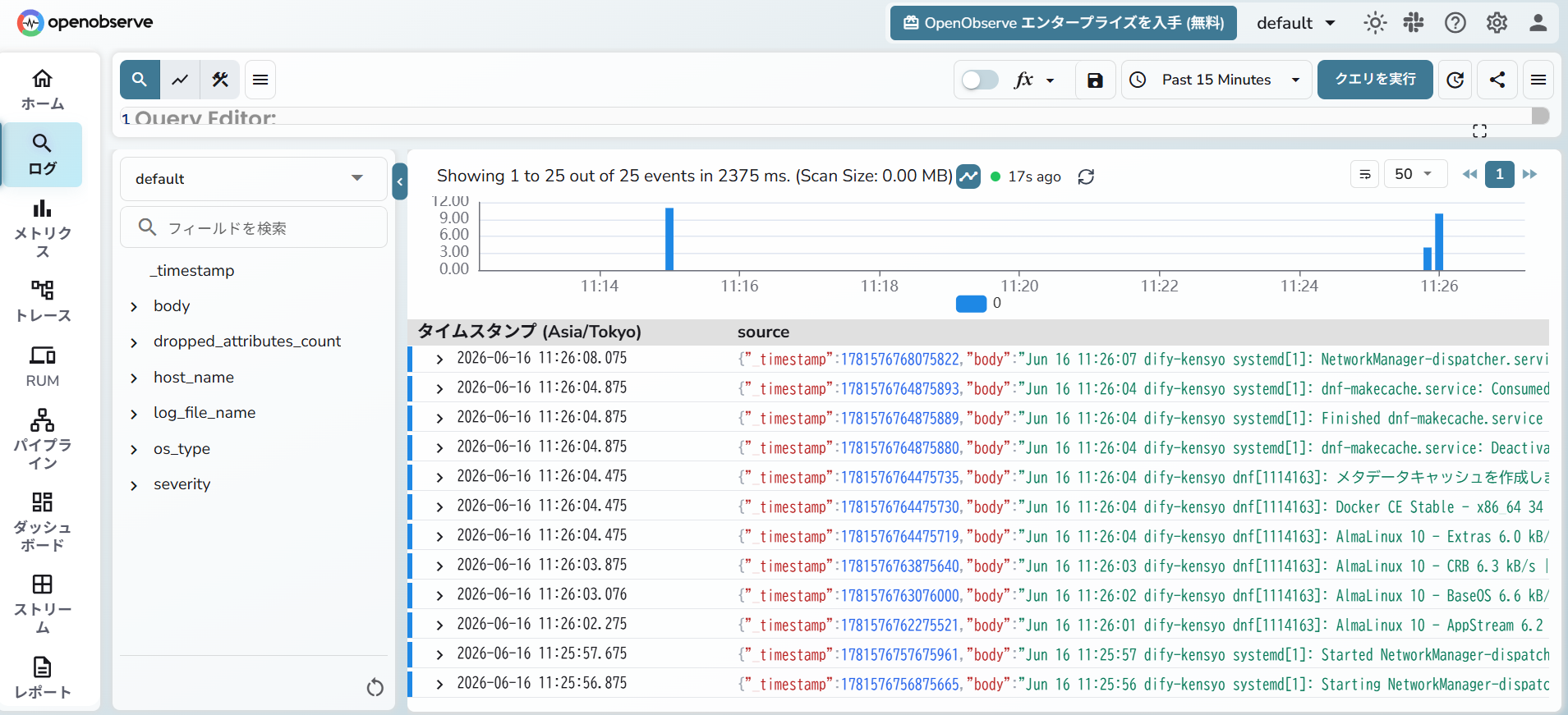Open the Streams sidebar page
This screenshot has width=1568, height=715.
click(x=43, y=604)
